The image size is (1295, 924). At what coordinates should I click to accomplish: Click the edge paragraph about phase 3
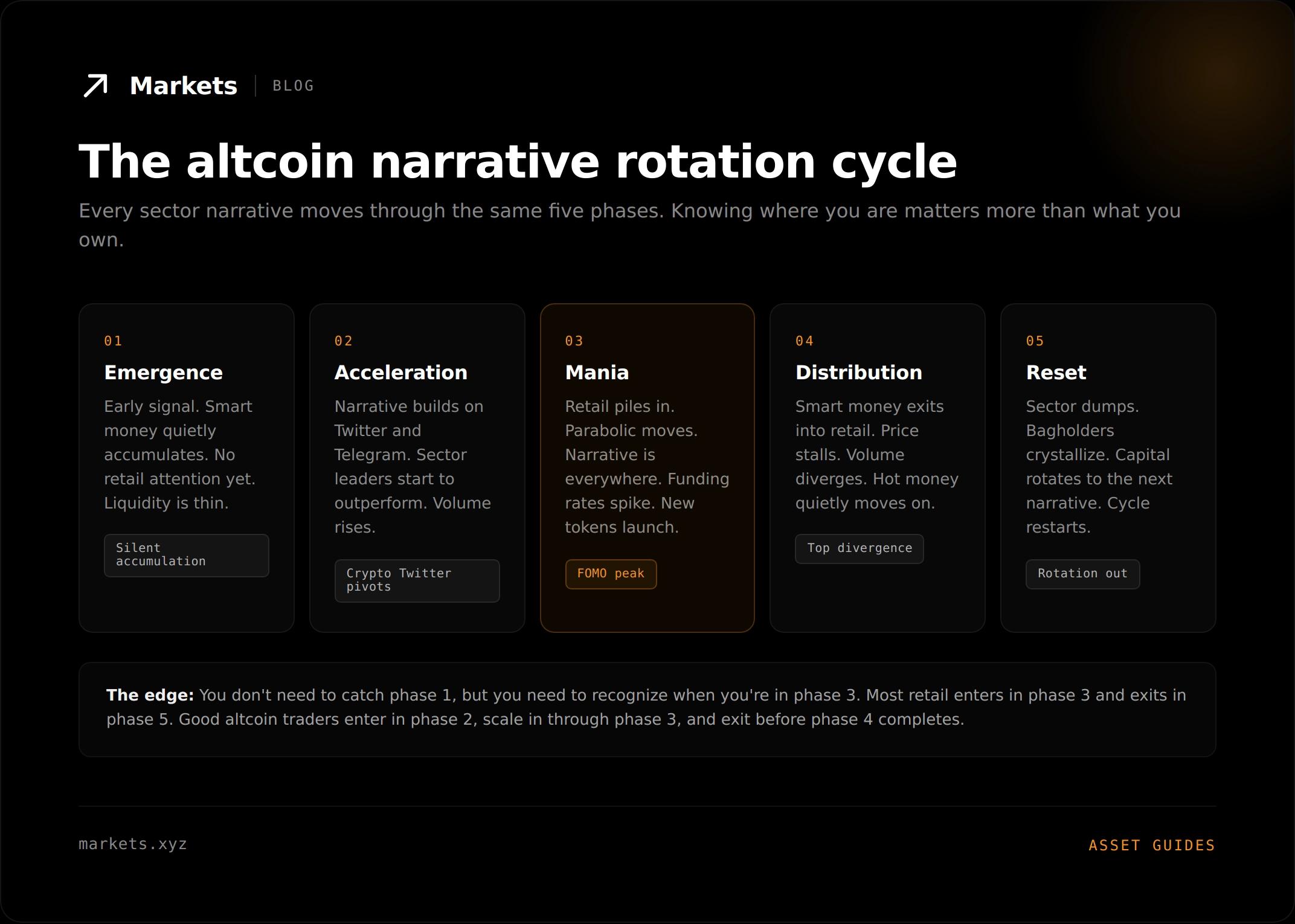tap(646, 707)
